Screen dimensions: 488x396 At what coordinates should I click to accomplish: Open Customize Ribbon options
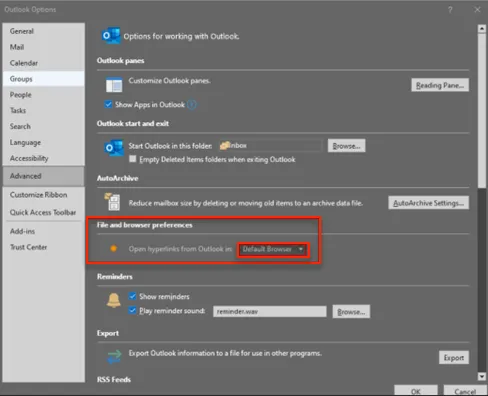(x=44, y=195)
